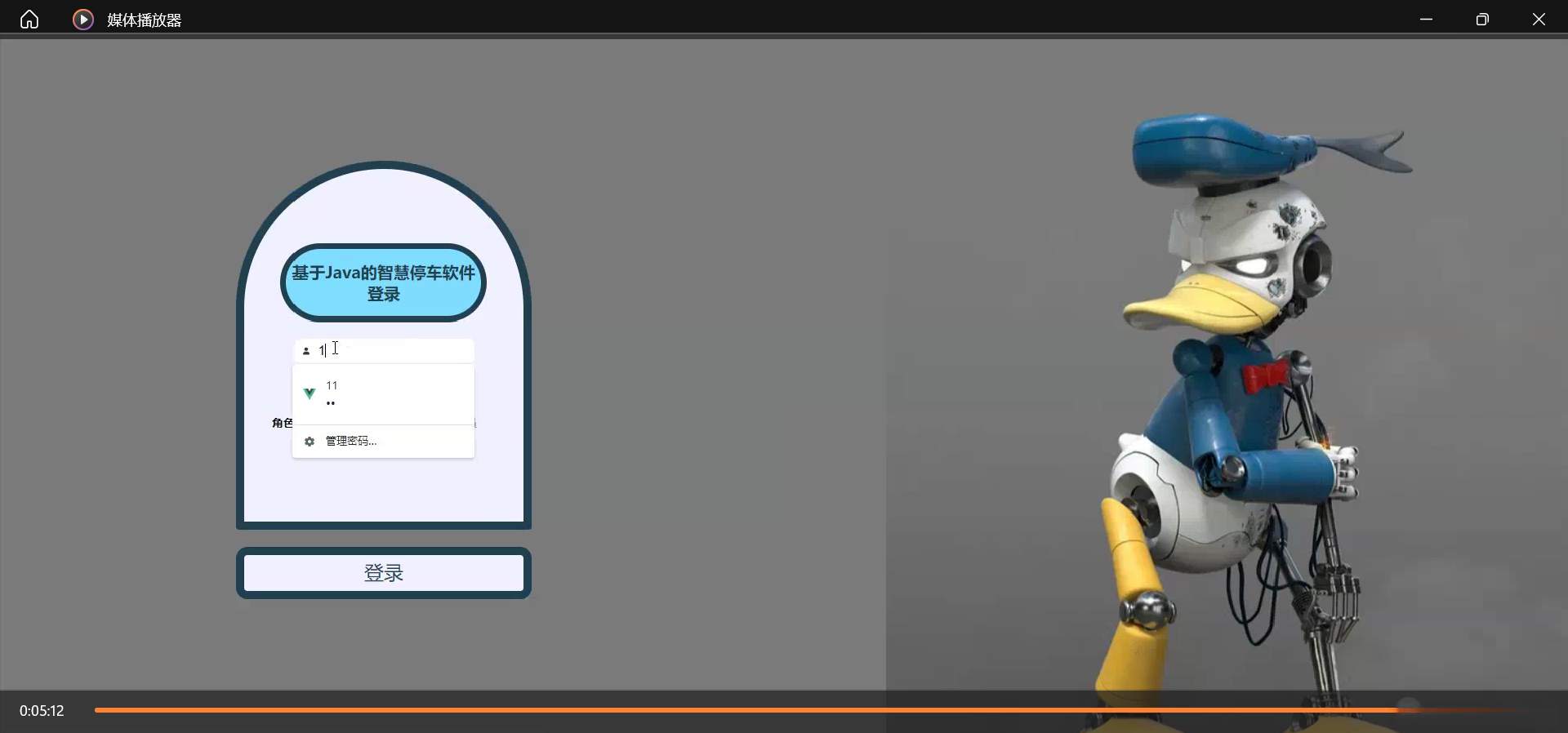Select the saved account "11" suggestion

click(x=383, y=393)
